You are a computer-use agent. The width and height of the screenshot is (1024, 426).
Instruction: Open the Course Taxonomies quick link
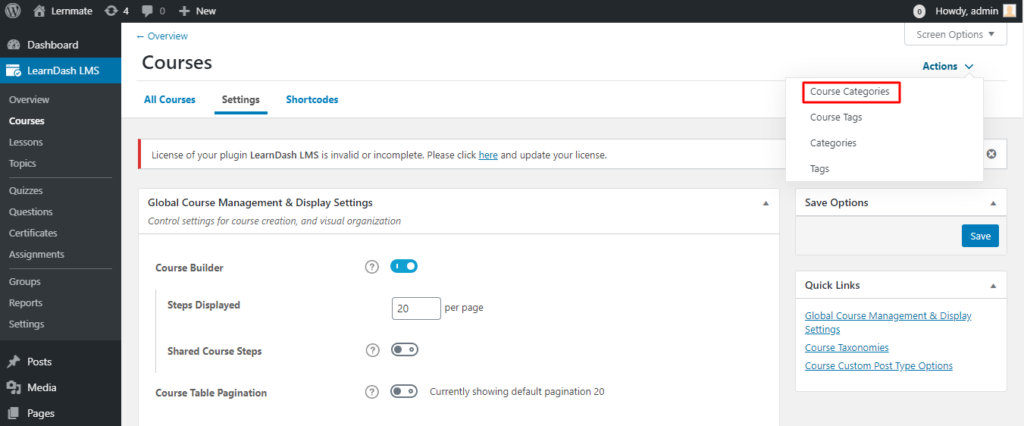point(846,348)
